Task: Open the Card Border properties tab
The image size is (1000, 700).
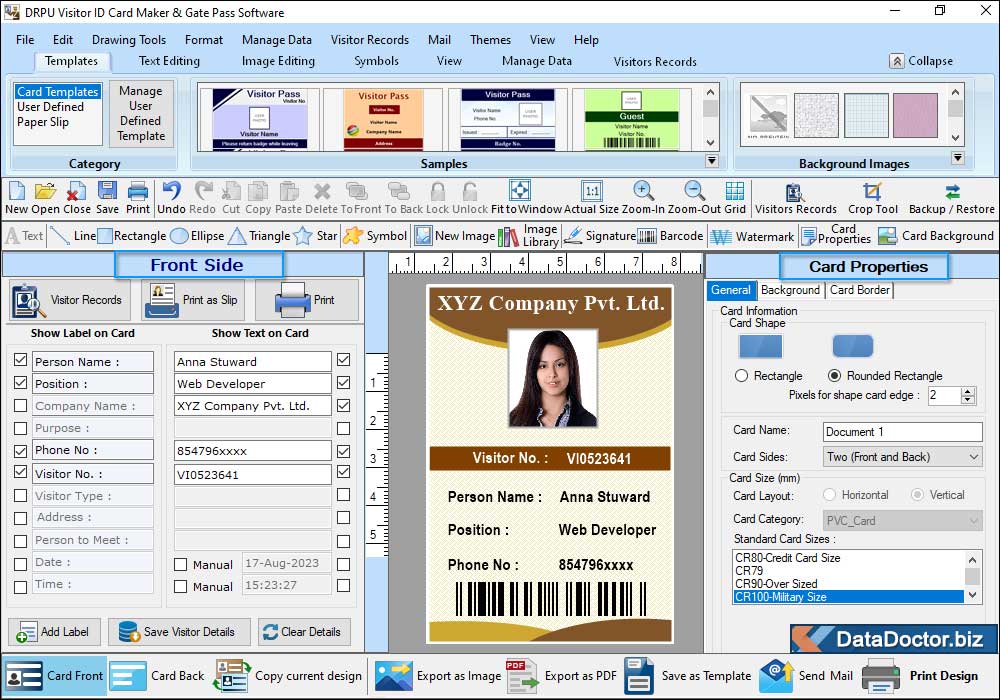Action: [x=859, y=290]
